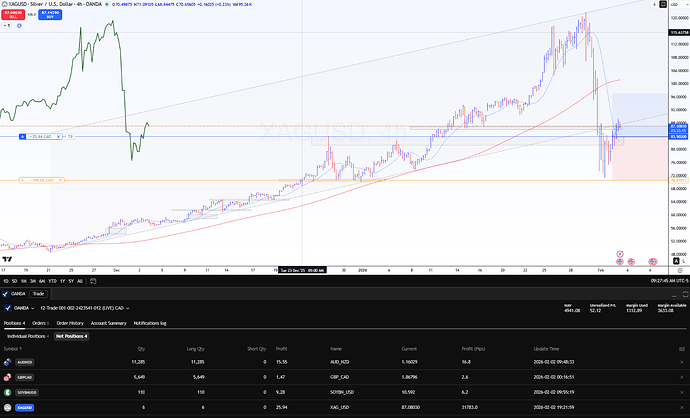This screenshot has width=690, height=418.
Task: Select the 1Y time range
Action: pyautogui.click(x=62, y=281)
